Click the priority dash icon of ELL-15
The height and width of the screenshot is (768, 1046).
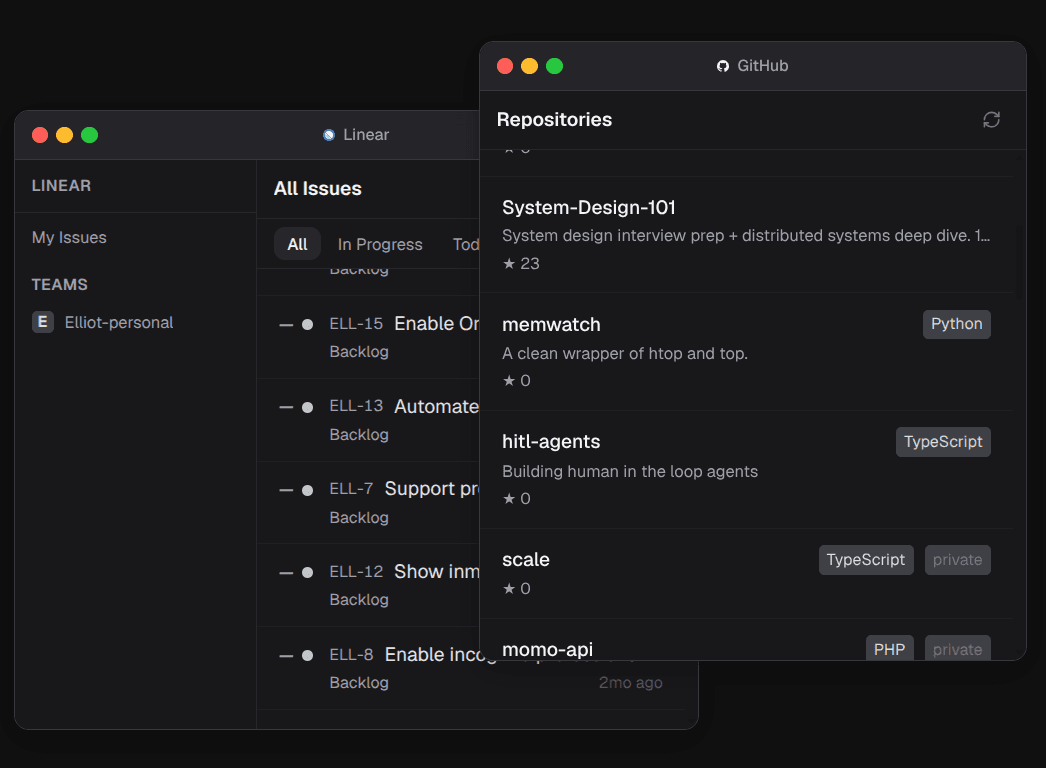tap(286, 325)
